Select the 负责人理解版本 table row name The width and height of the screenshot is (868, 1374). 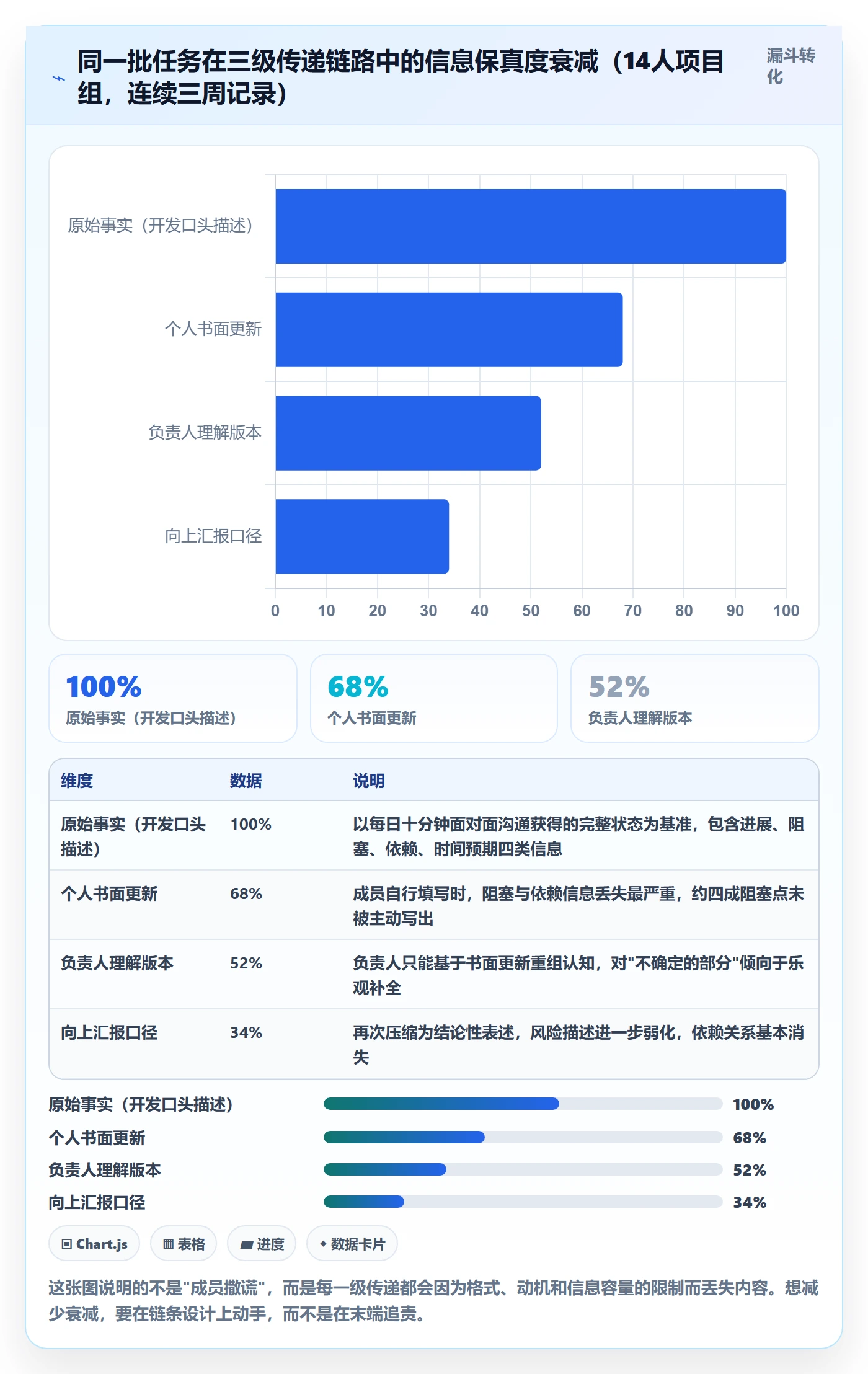(x=117, y=964)
